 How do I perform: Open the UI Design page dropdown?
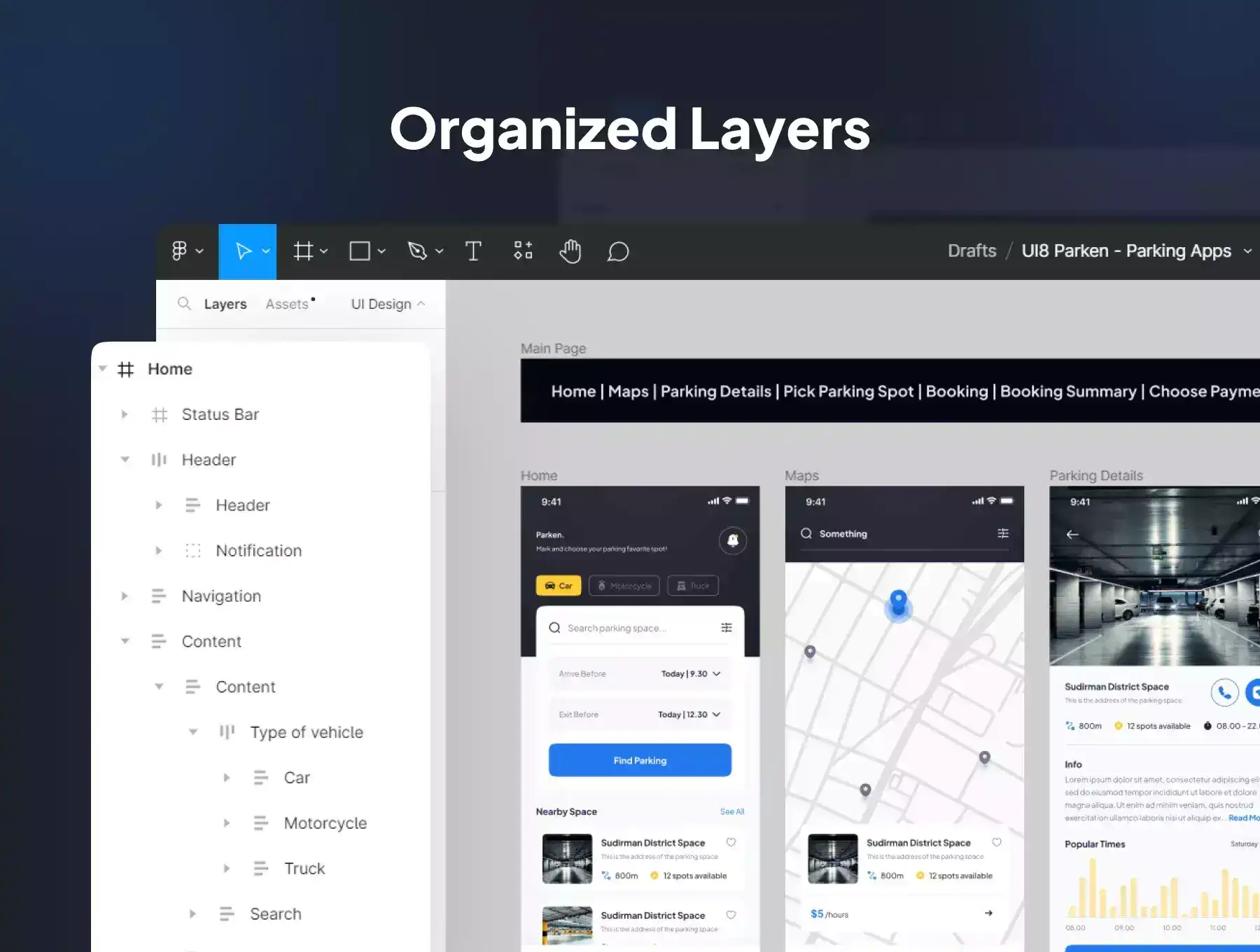pos(388,304)
